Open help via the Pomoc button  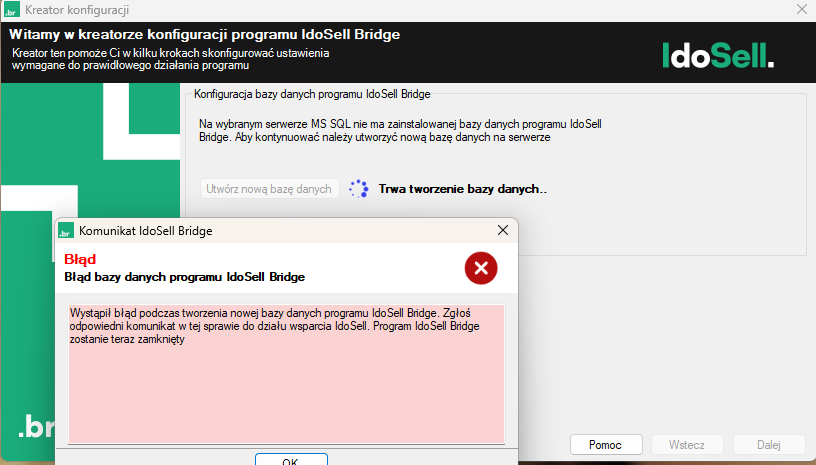pos(606,445)
